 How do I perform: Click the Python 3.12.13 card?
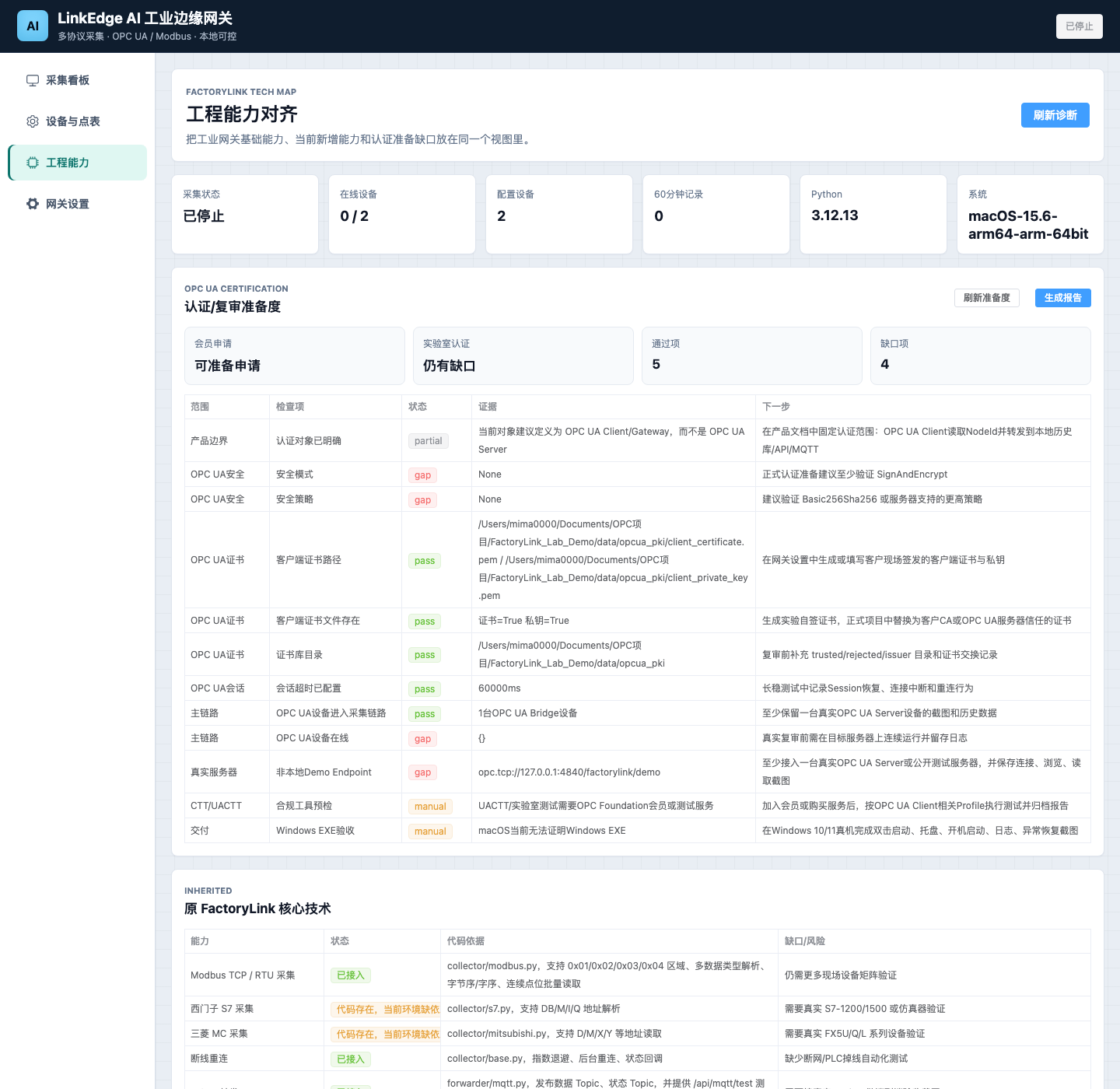873,214
